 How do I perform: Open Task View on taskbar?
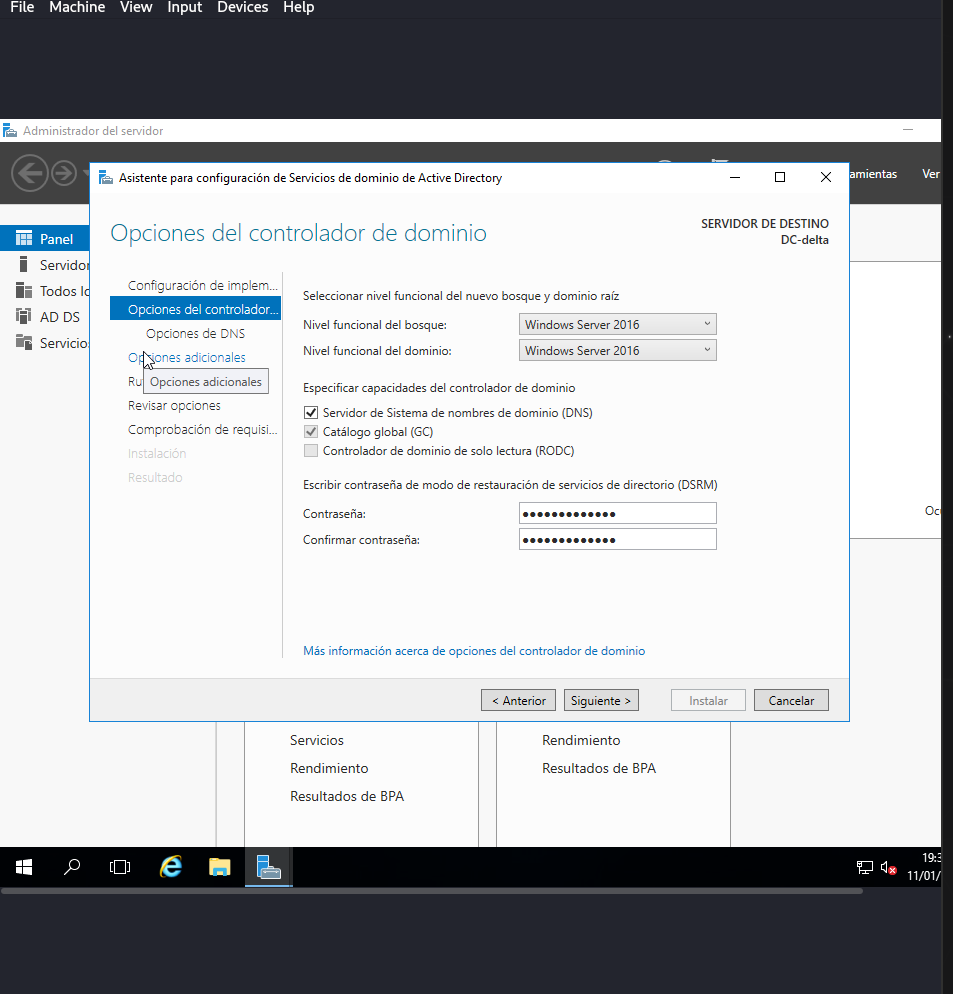[120, 867]
